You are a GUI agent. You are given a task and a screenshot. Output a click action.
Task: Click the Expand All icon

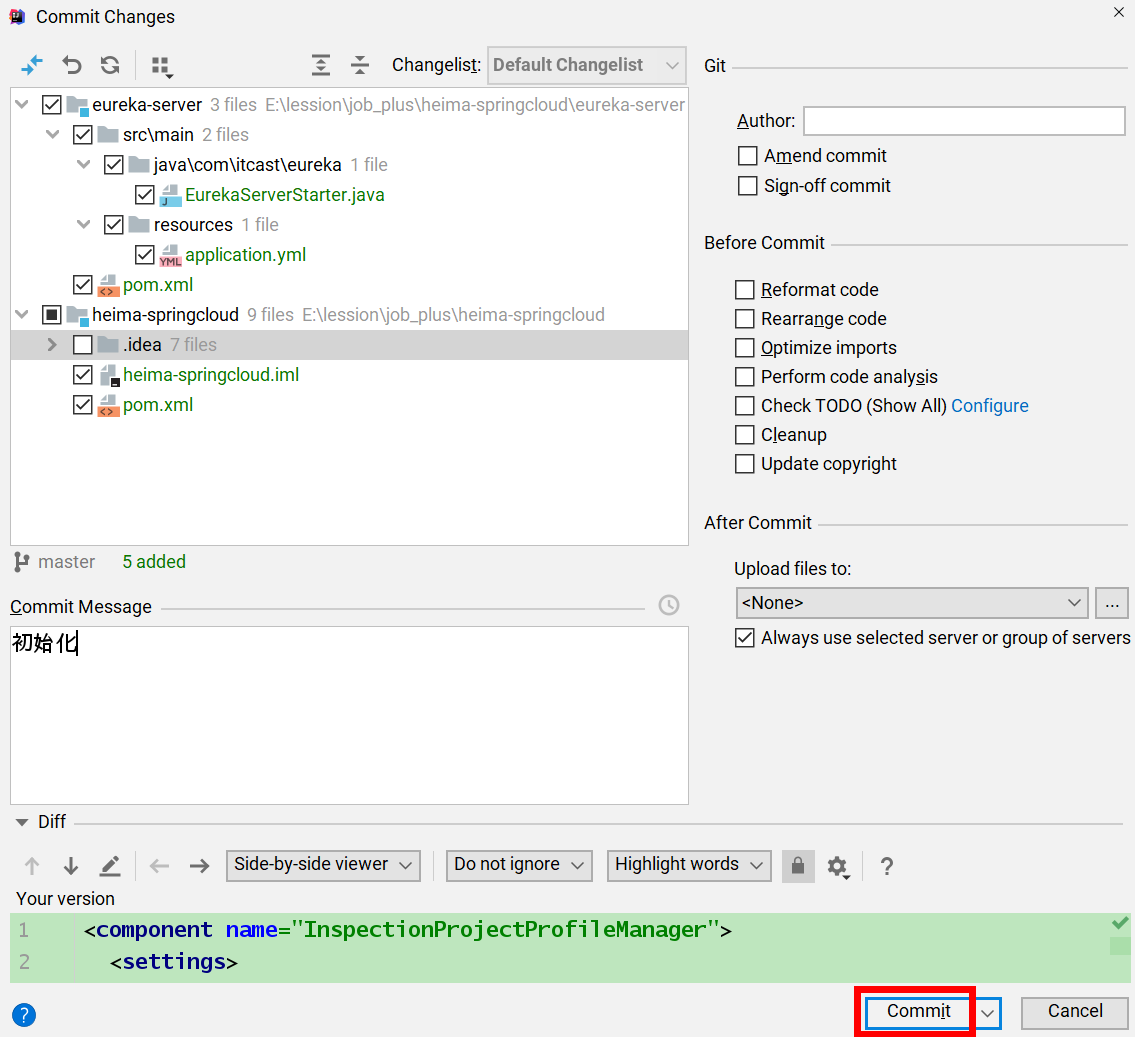click(321, 65)
